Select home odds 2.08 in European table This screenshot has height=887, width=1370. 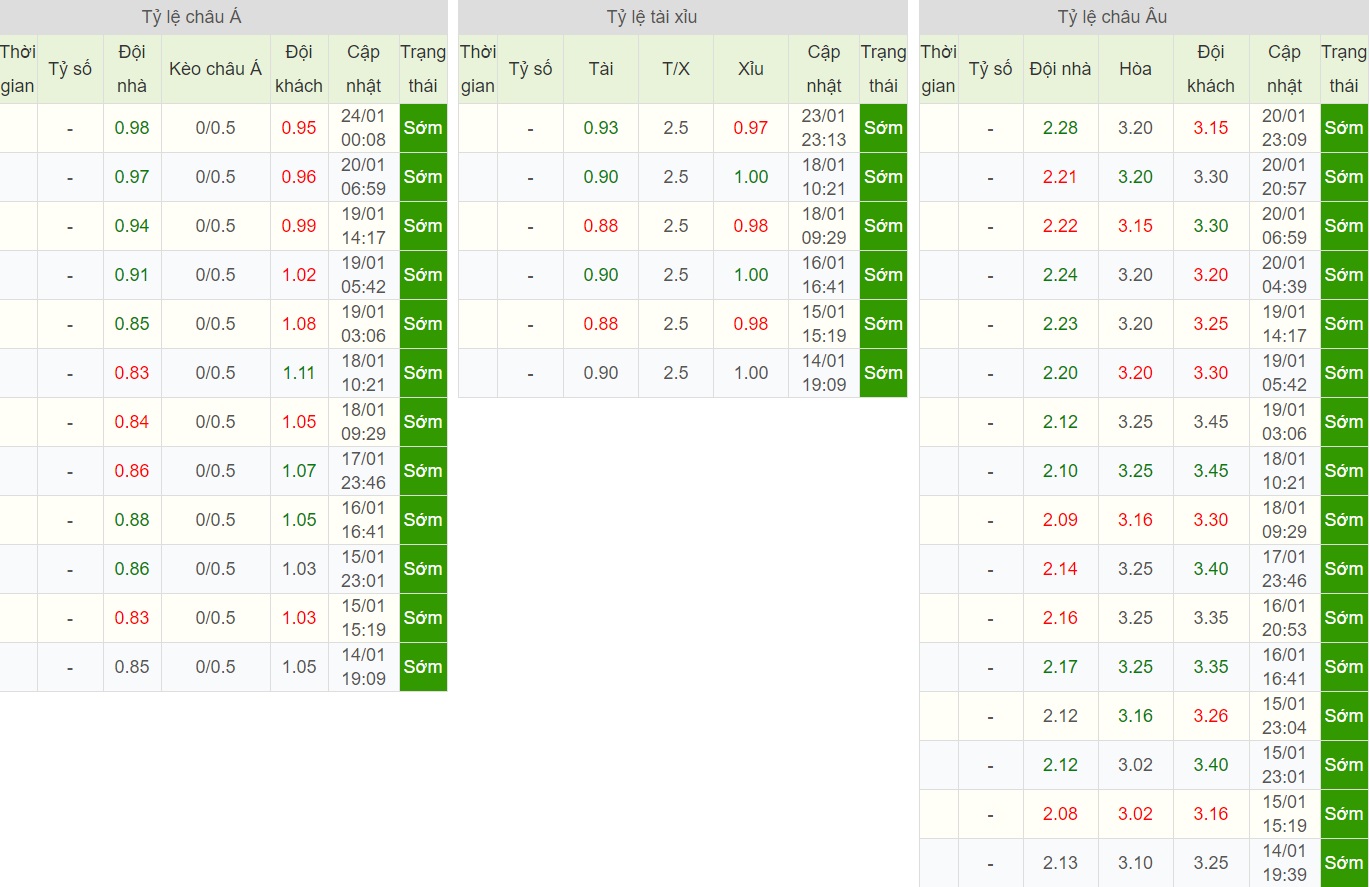1060,814
